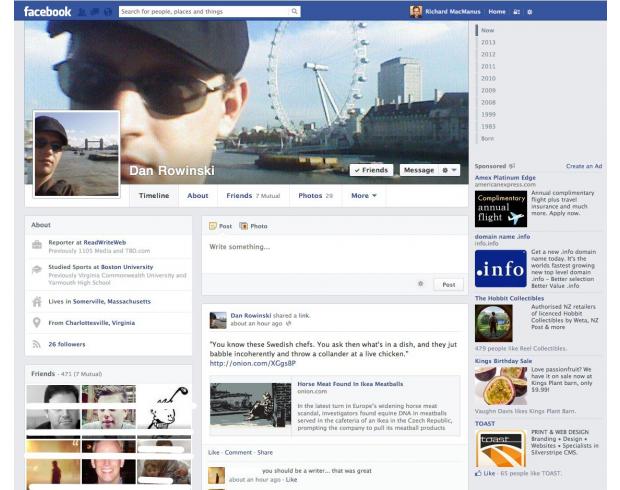Open account settings gear in top bar

[x=530, y=12]
